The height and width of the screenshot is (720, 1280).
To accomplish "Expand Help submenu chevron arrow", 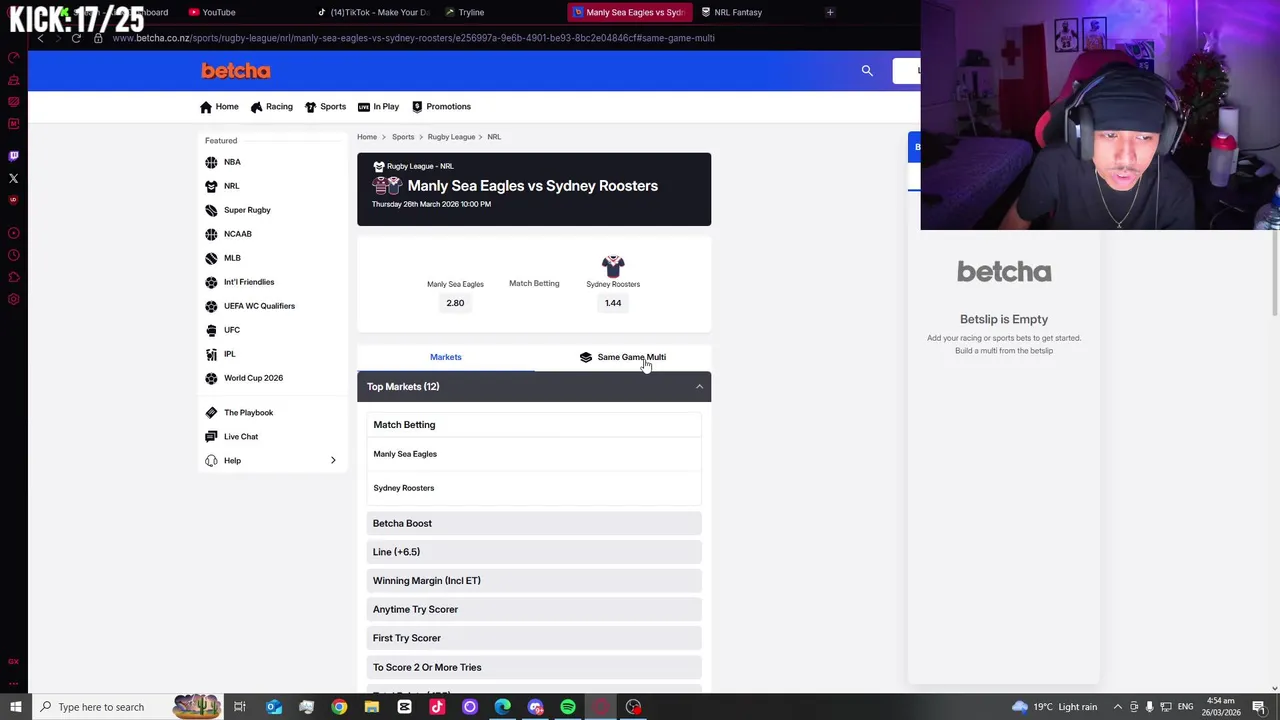I will (x=333, y=461).
